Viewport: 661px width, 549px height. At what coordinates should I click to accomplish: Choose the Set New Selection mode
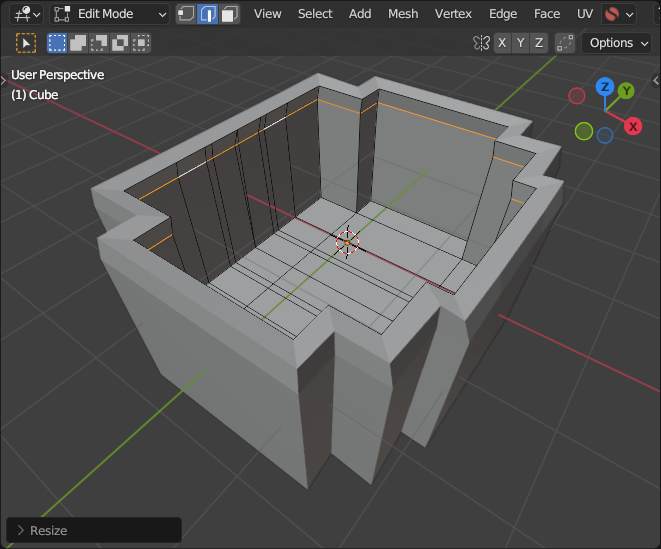pyautogui.click(x=57, y=43)
